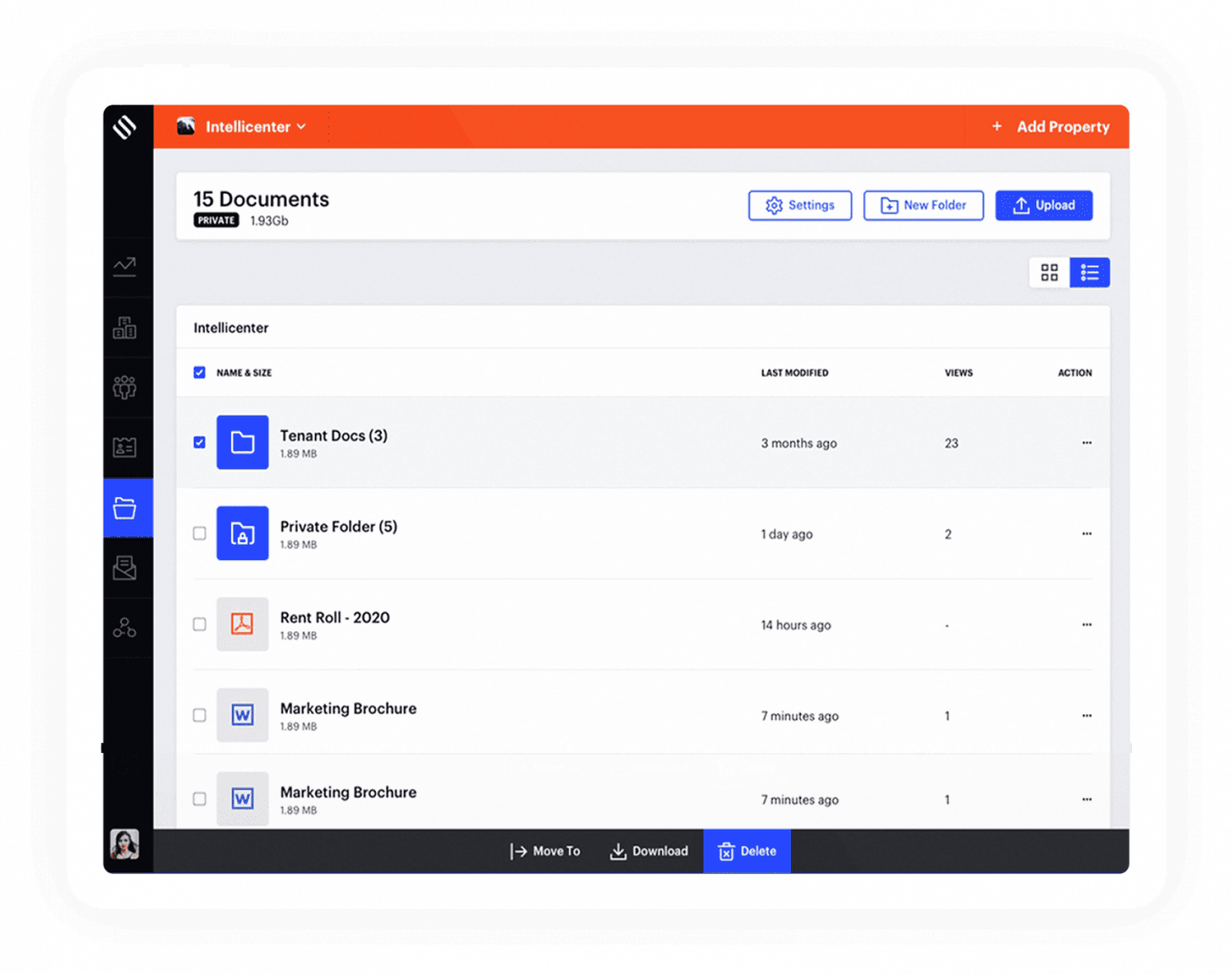Click "14 hours ago" modified date
The image size is (1232, 974).
tap(795, 625)
